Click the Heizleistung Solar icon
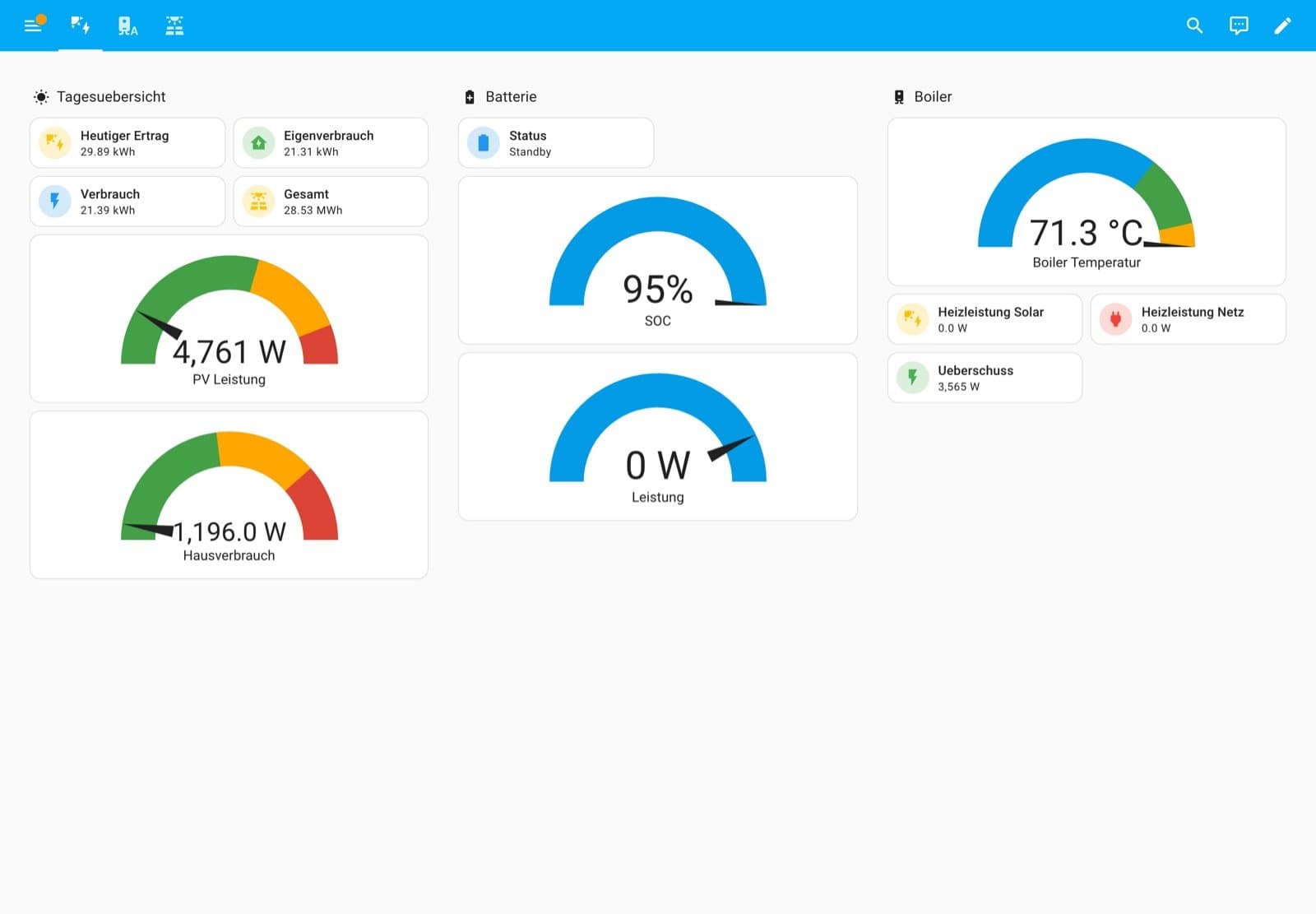The height and width of the screenshot is (914, 1316). (x=912, y=319)
